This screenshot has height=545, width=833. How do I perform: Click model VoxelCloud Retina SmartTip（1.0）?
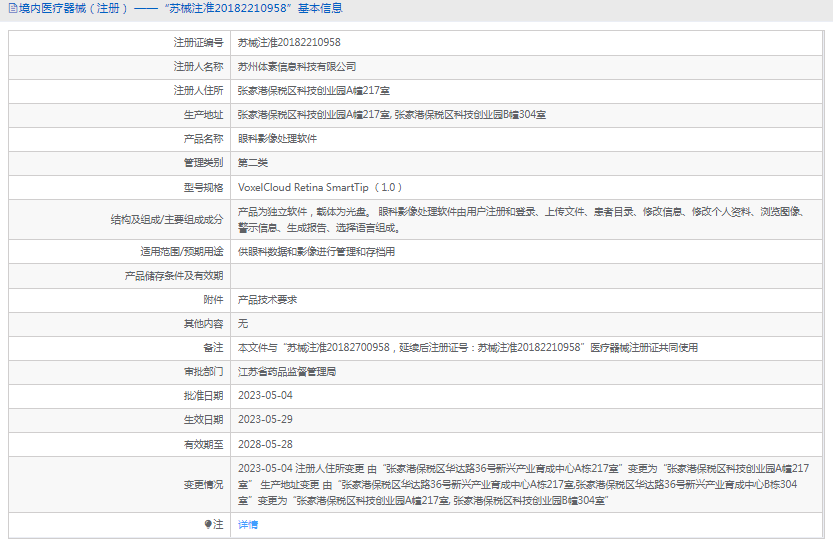320,187
